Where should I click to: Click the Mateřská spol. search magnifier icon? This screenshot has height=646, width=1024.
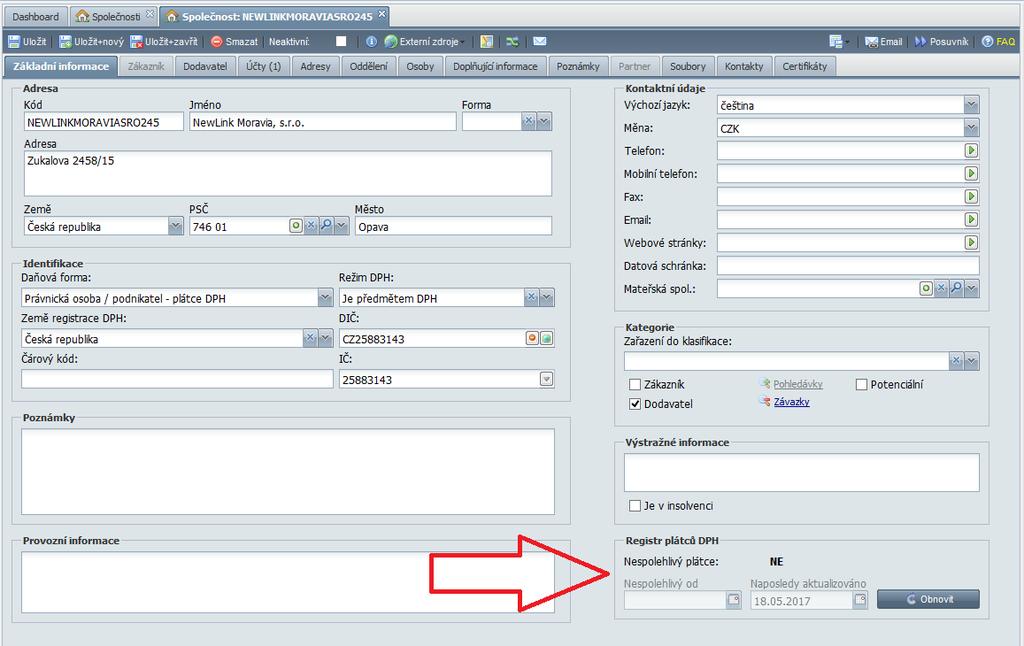[956, 287]
